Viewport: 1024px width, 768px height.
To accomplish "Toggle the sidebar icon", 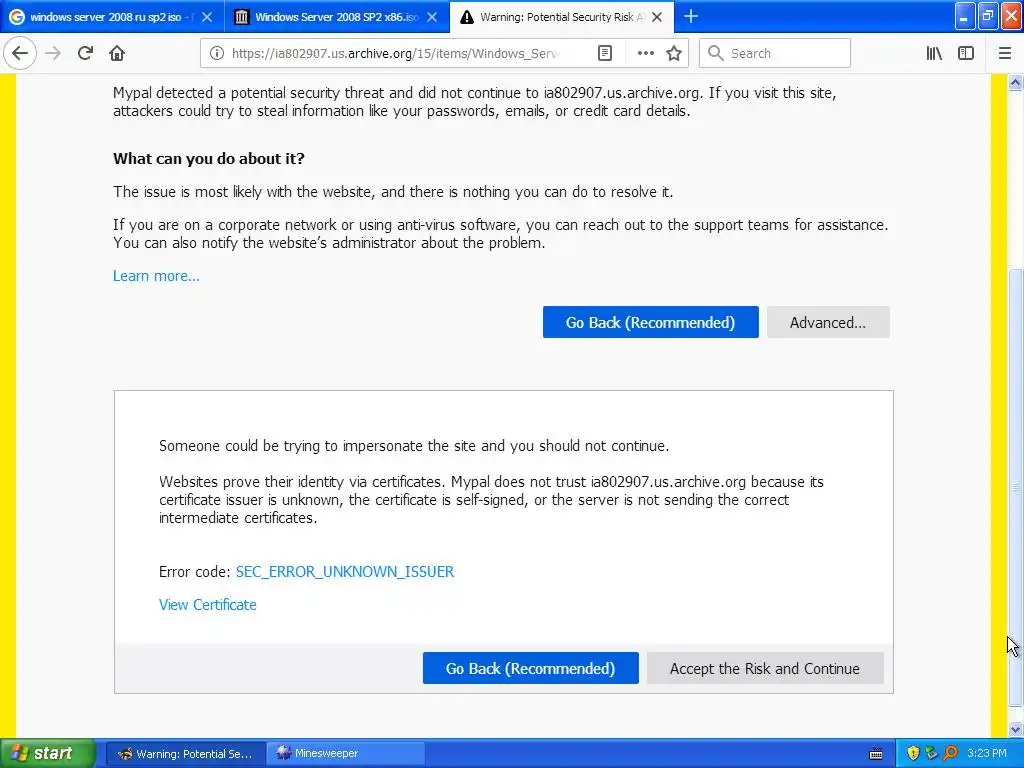I will [966, 53].
